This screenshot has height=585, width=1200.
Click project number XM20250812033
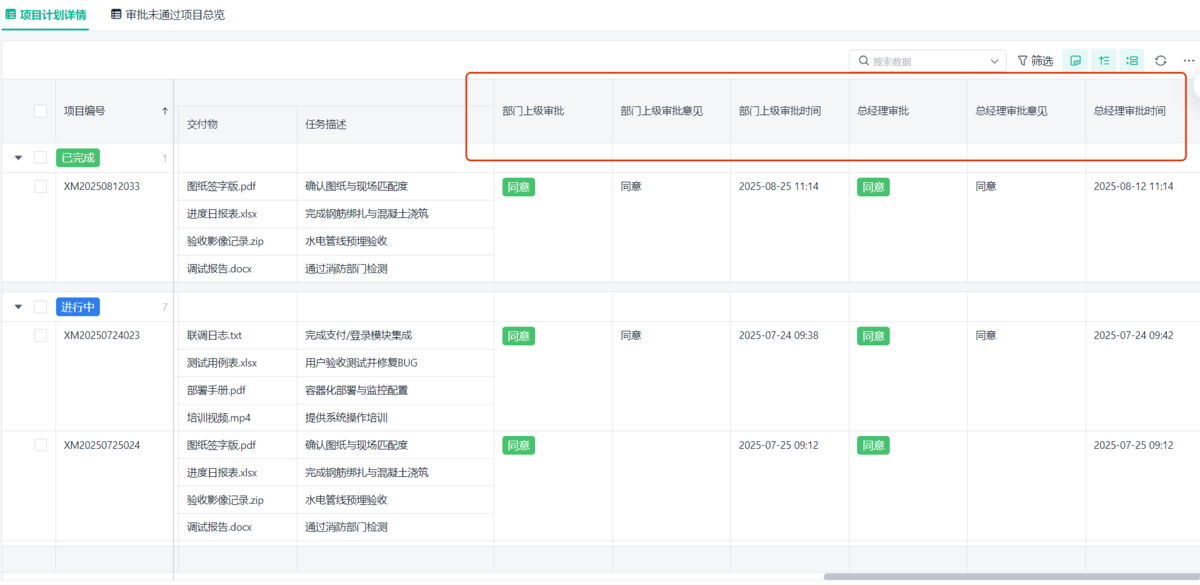102,186
